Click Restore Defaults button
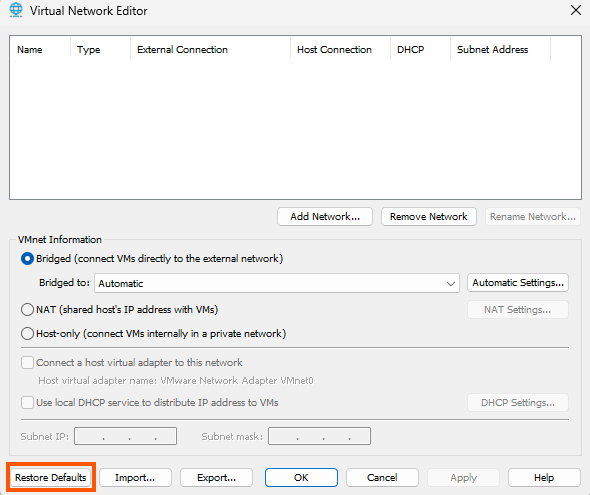Screen dimensions: 590x495 coord(50,478)
